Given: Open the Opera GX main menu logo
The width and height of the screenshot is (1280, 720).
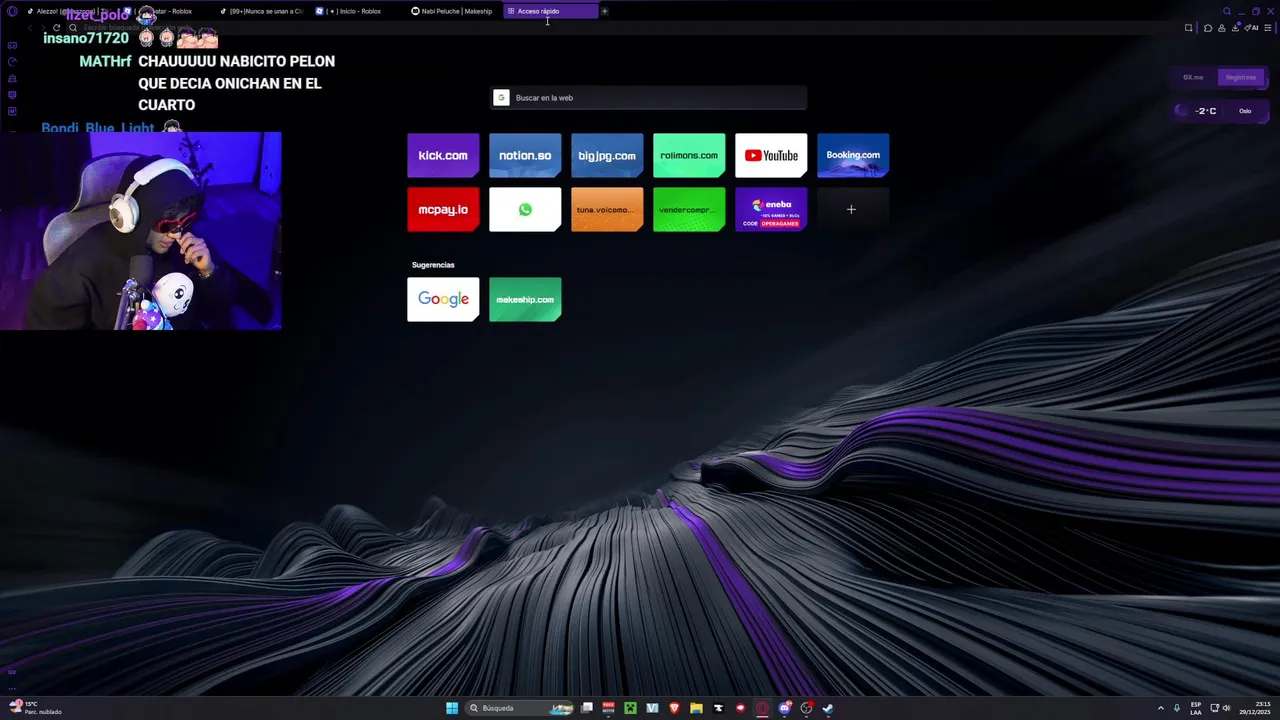Looking at the screenshot, I should [x=12, y=11].
